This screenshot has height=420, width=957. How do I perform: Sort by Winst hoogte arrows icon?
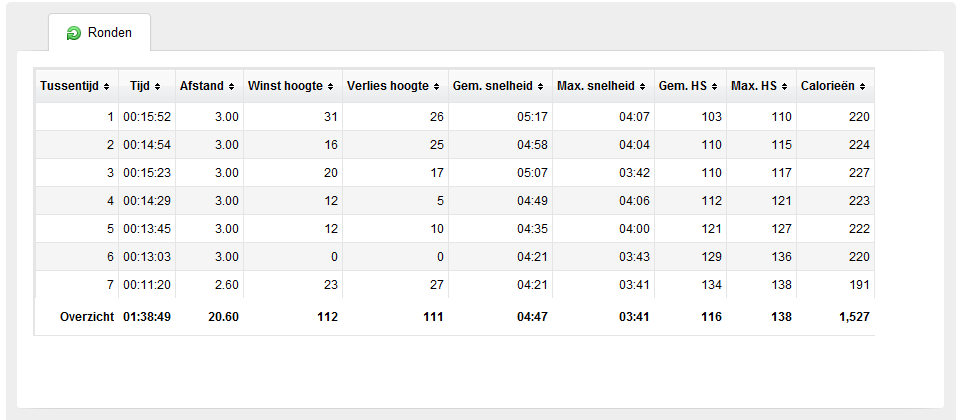(x=330, y=87)
